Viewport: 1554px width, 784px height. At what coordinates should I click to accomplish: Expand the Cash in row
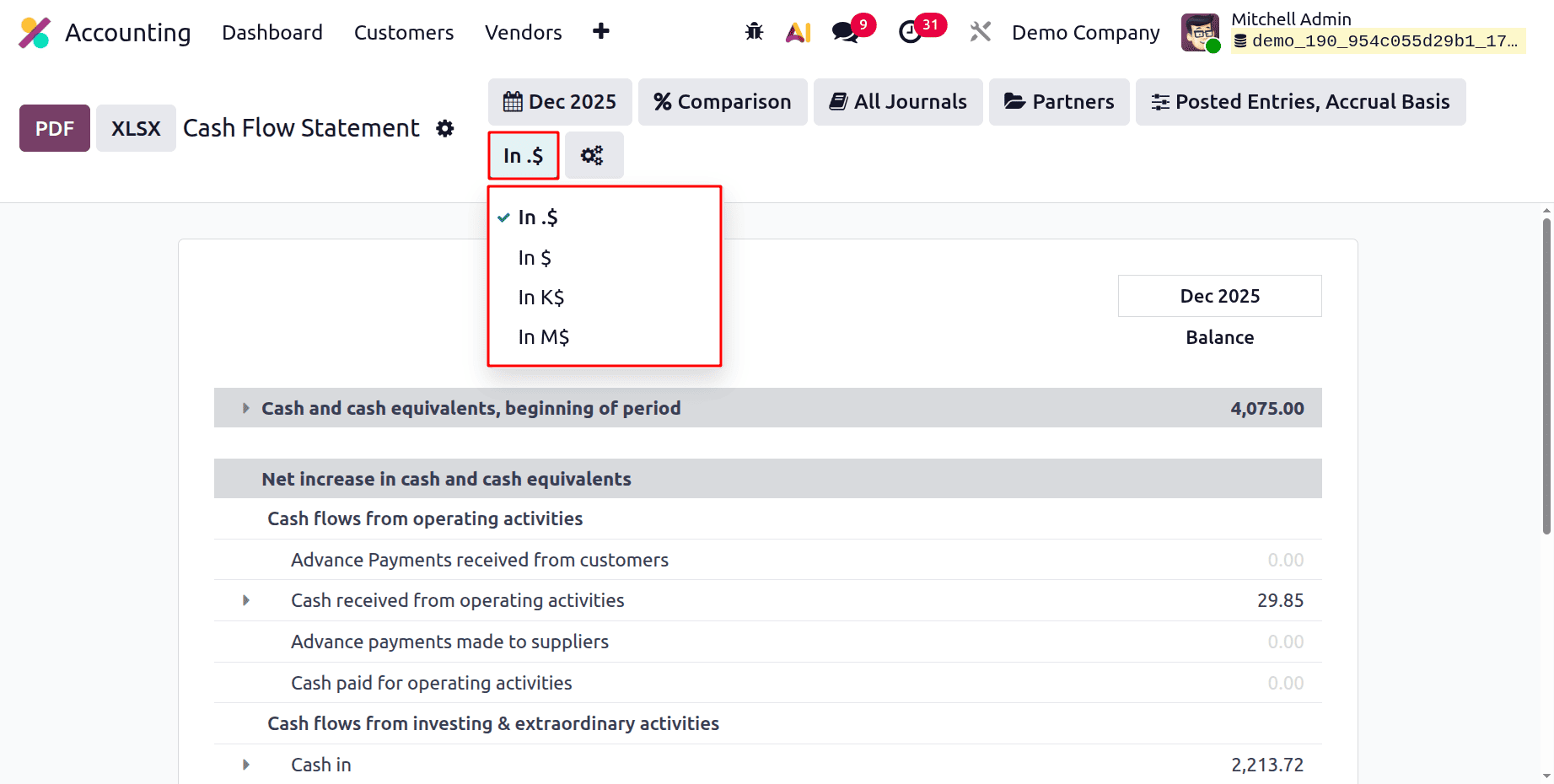pyautogui.click(x=245, y=765)
